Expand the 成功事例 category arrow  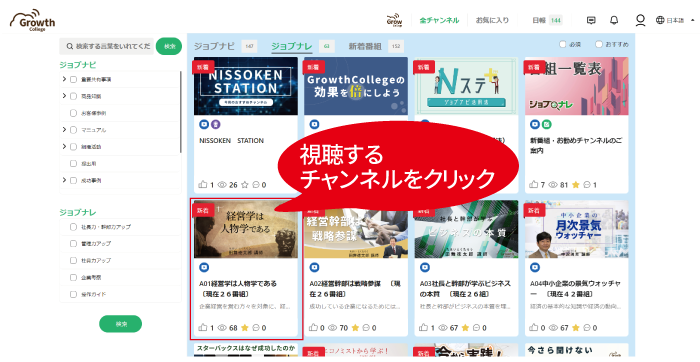click(64, 180)
